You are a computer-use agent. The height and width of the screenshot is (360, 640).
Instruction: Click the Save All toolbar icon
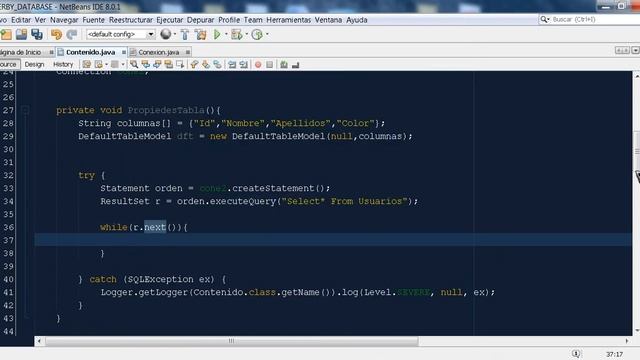(37, 35)
